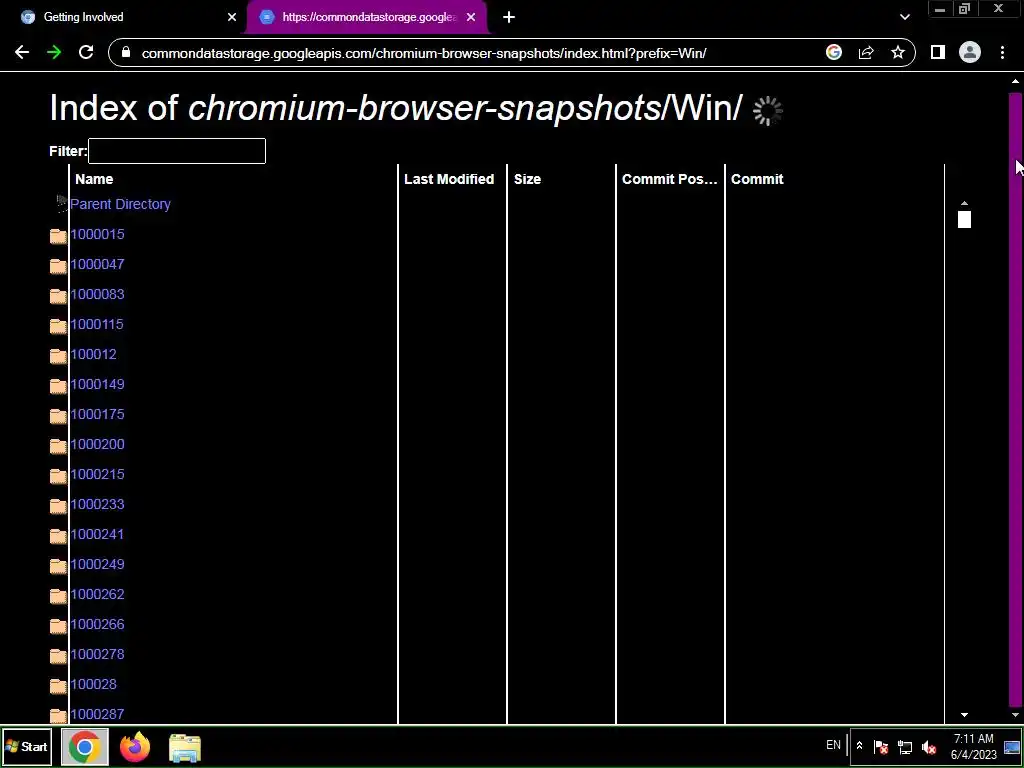1024x768 pixels.
Task: Open folder 1000047
Action: [x=97, y=264]
